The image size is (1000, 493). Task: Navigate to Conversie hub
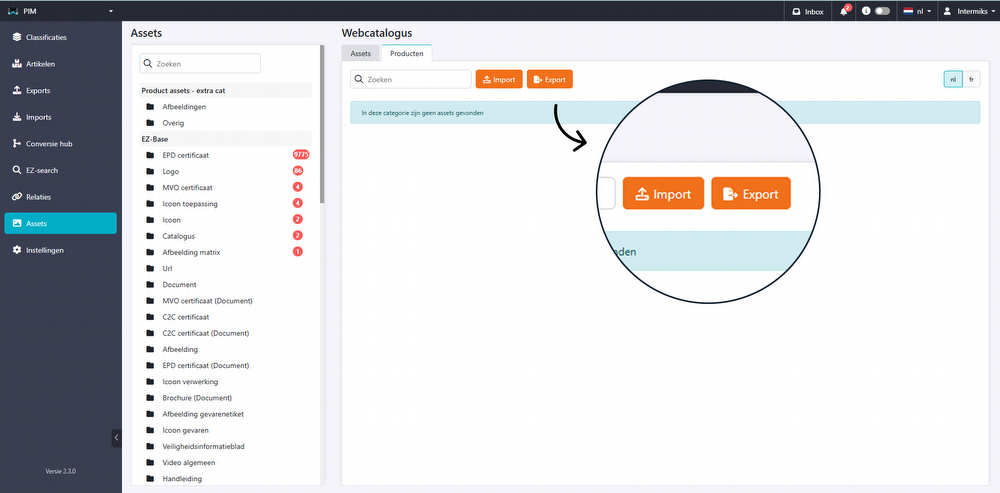tap(48, 143)
